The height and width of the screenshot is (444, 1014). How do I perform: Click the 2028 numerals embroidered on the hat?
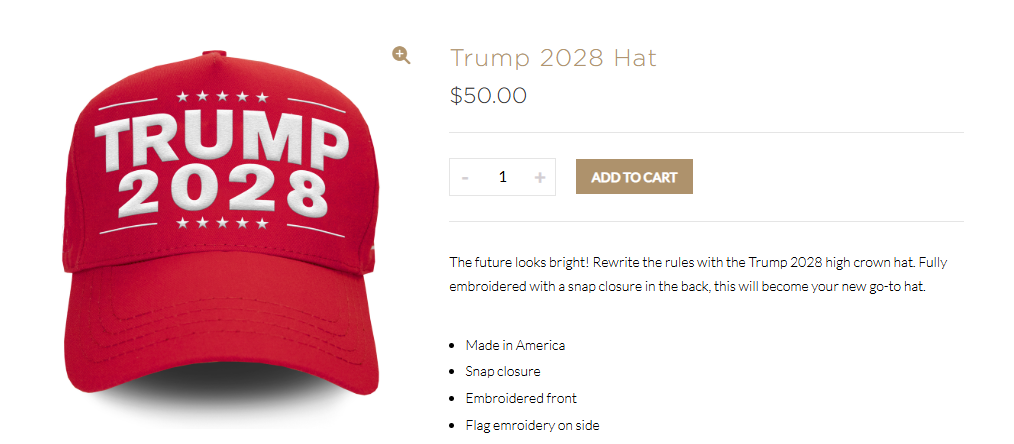pyautogui.click(x=222, y=193)
